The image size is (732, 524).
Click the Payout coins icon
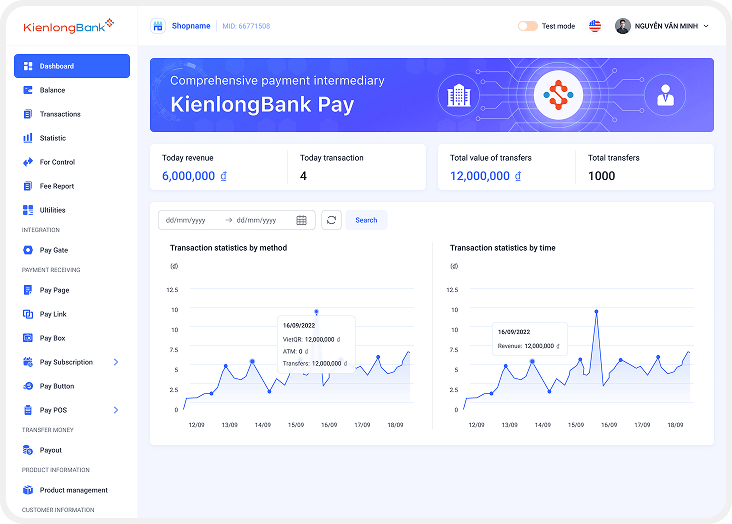[28, 450]
